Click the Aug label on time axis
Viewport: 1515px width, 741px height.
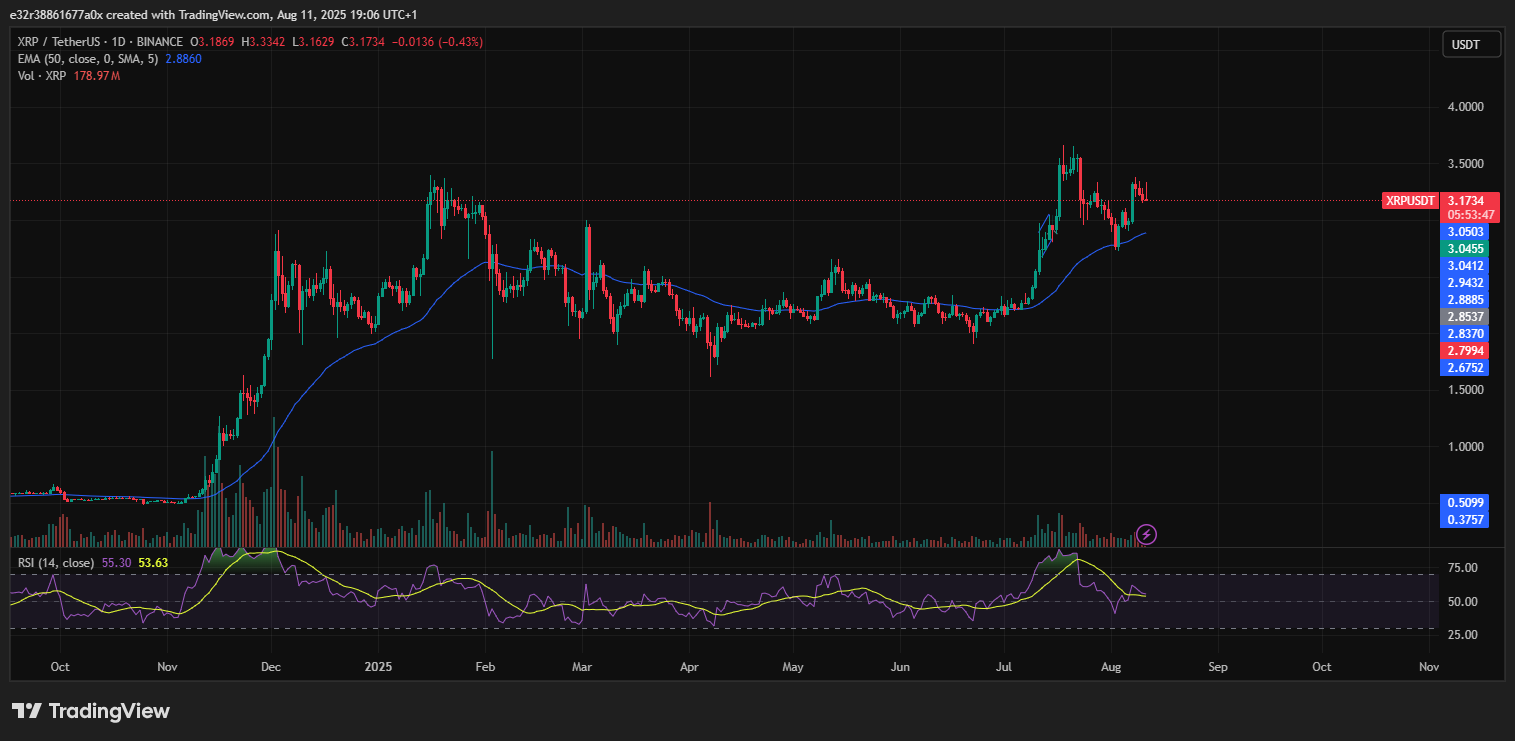(x=1110, y=666)
